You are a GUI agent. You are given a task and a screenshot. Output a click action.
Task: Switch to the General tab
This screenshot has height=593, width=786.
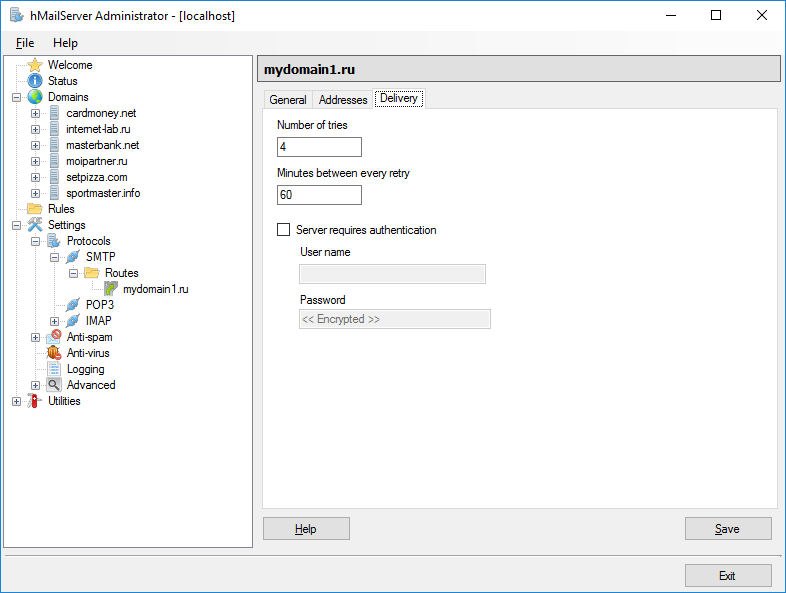[x=288, y=100]
